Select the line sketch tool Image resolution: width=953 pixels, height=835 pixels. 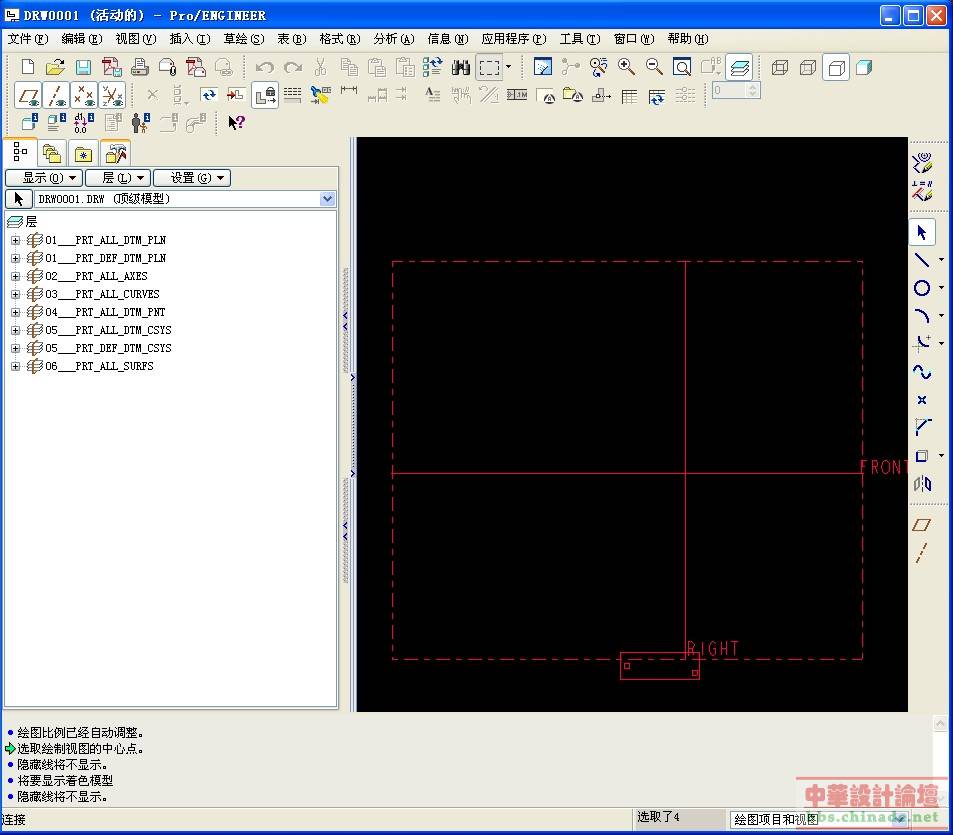[x=922, y=260]
